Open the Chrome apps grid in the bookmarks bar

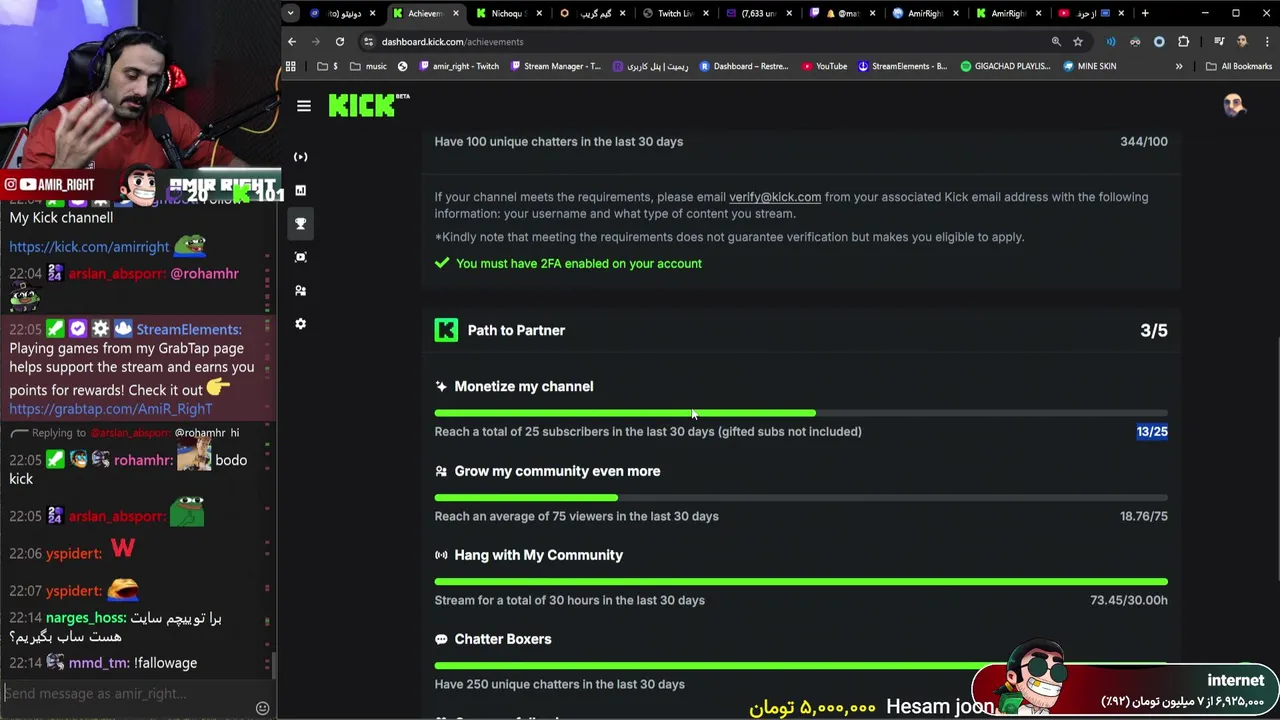(291, 66)
